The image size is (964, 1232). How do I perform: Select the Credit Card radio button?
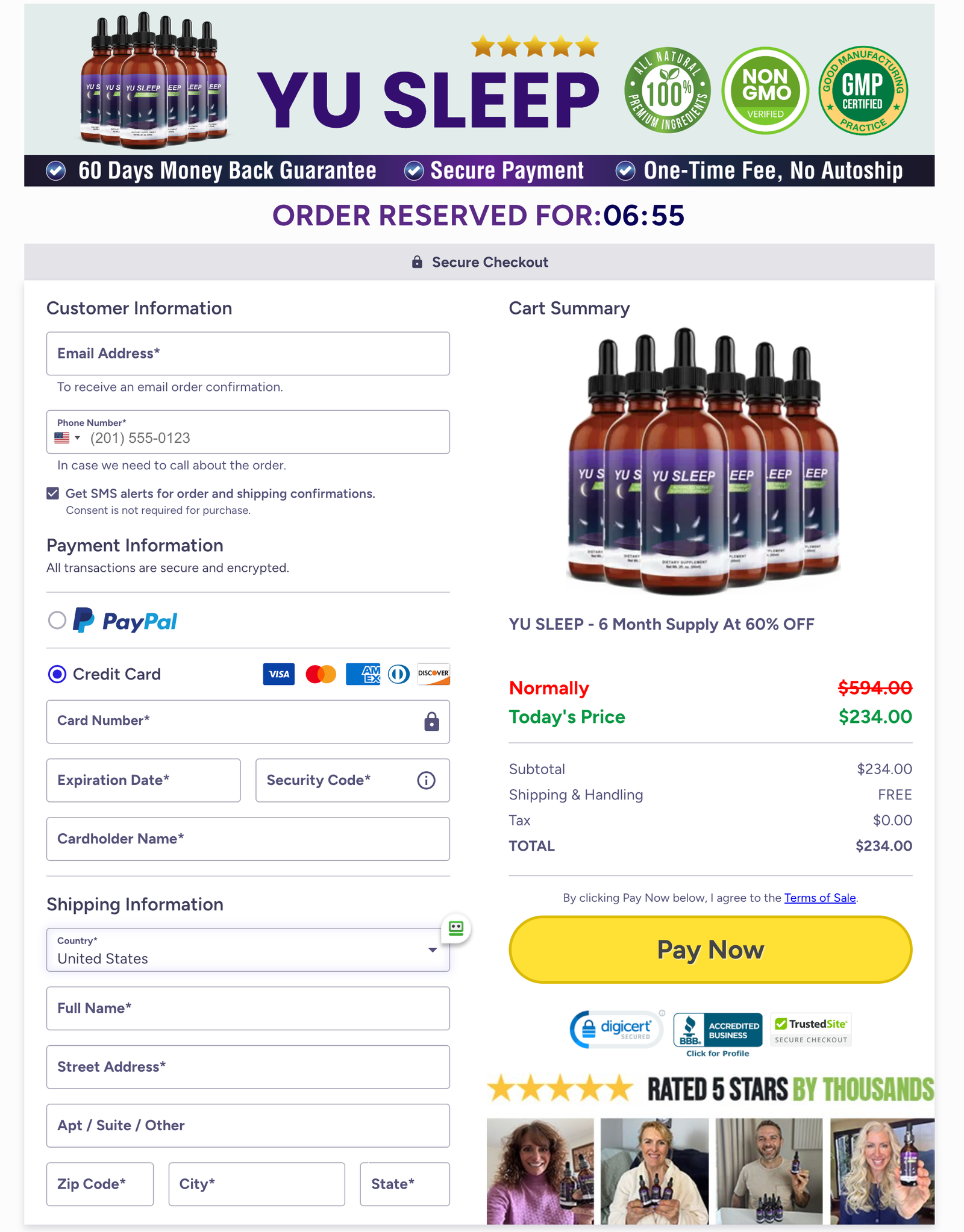click(x=57, y=674)
